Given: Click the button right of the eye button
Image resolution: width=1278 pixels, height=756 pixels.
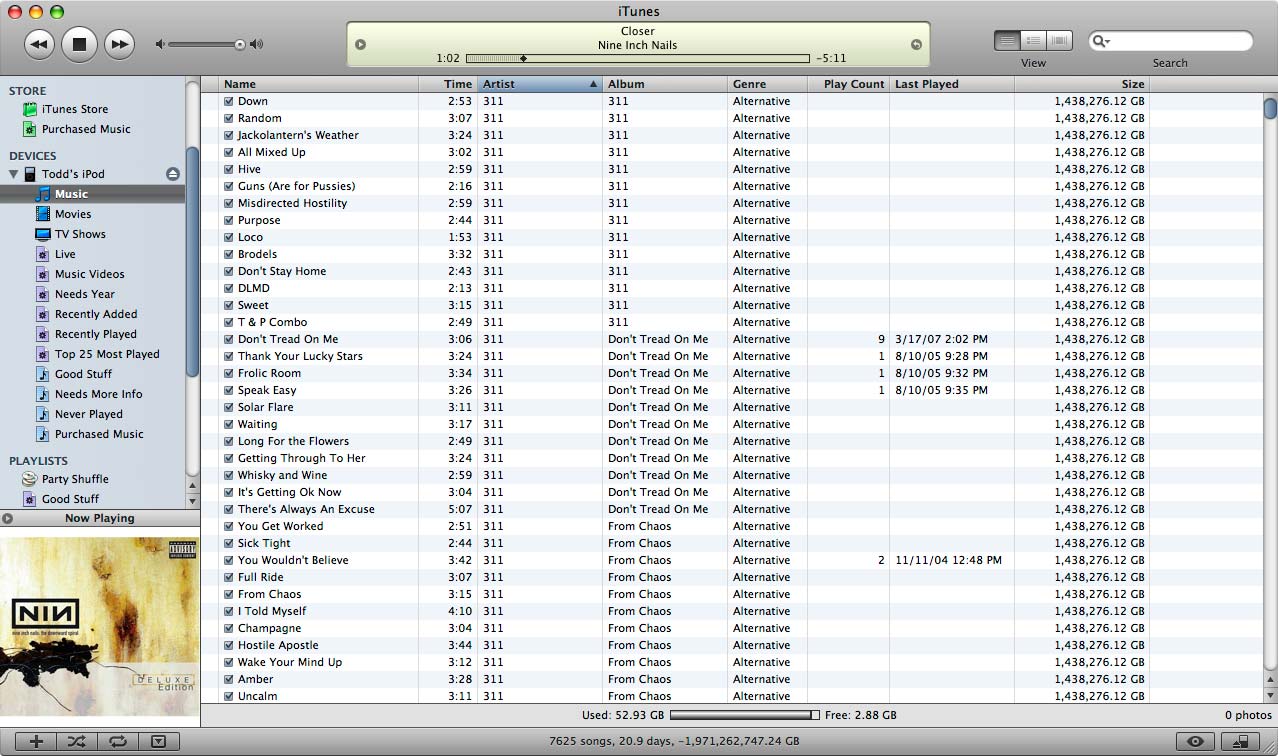Looking at the screenshot, I should pyautogui.click(x=1241, y=741).
